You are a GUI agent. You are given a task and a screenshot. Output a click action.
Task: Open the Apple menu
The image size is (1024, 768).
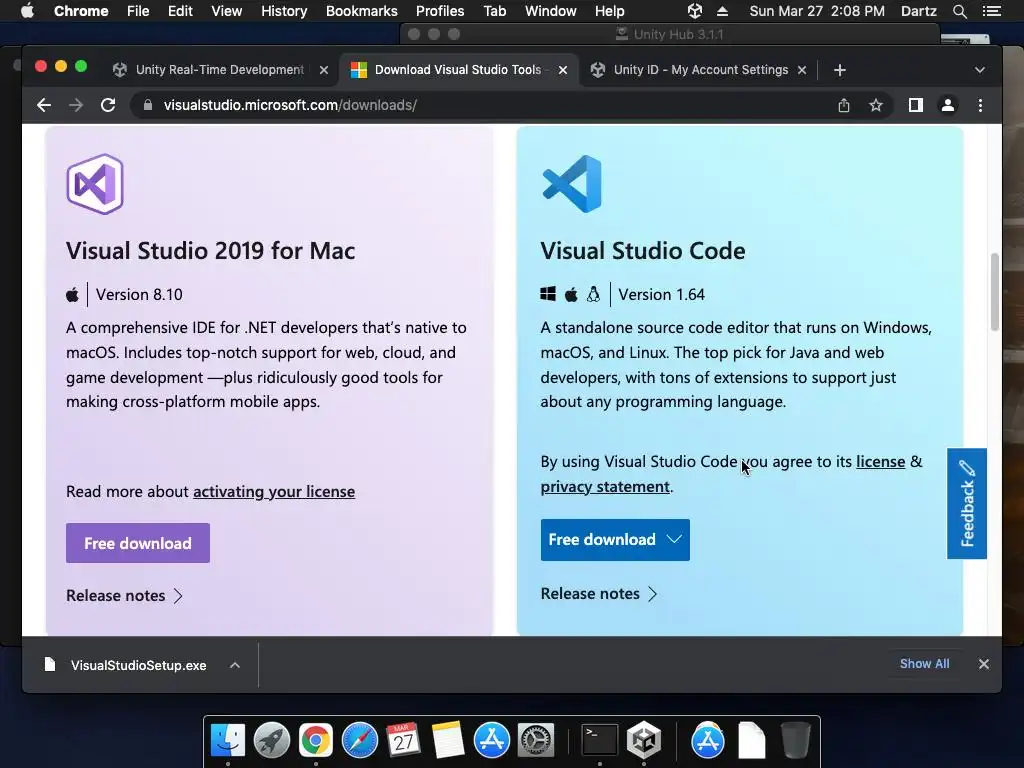pos(27,11)
